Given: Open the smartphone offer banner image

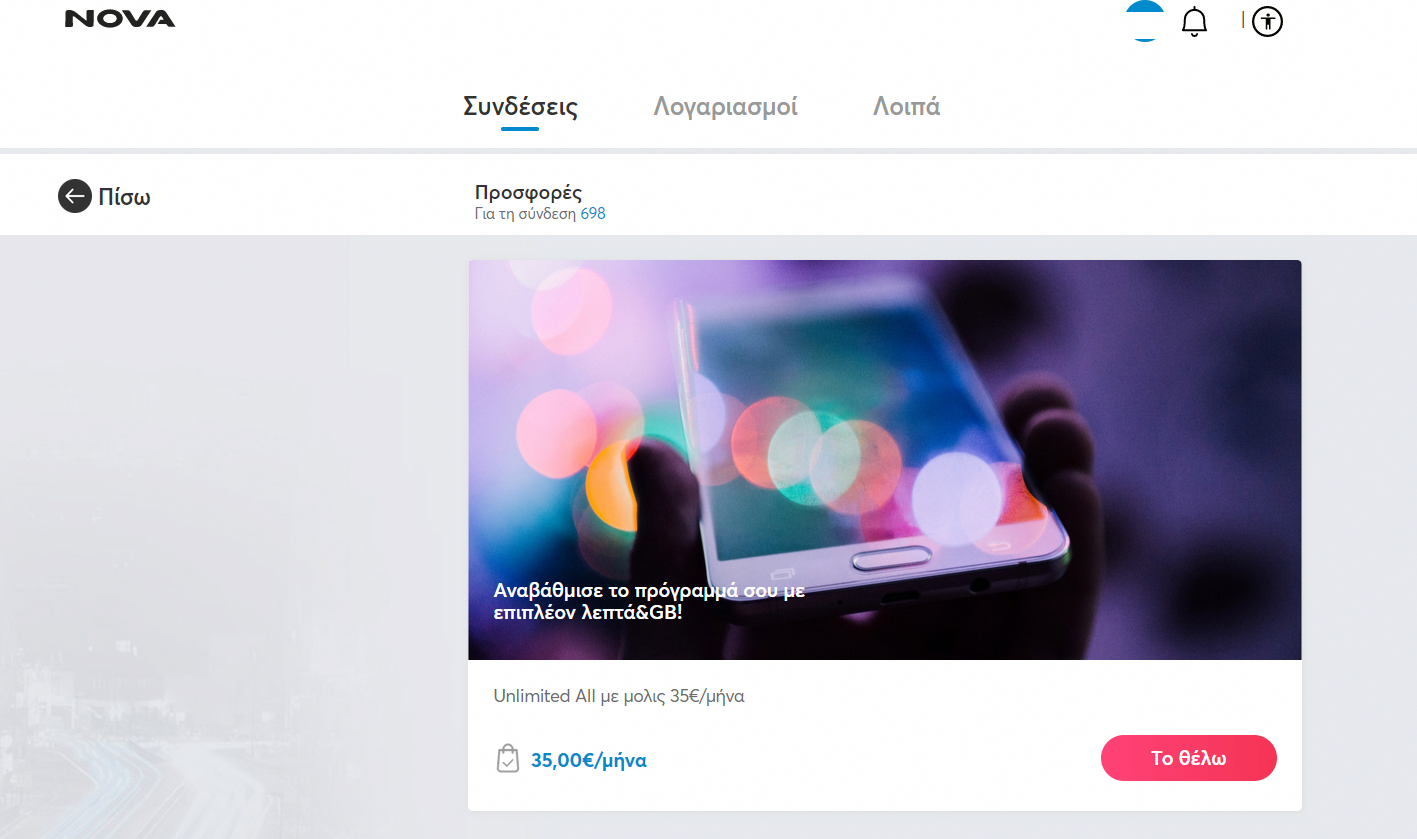Looking at the screenshot, I should (x=885, y=460).
